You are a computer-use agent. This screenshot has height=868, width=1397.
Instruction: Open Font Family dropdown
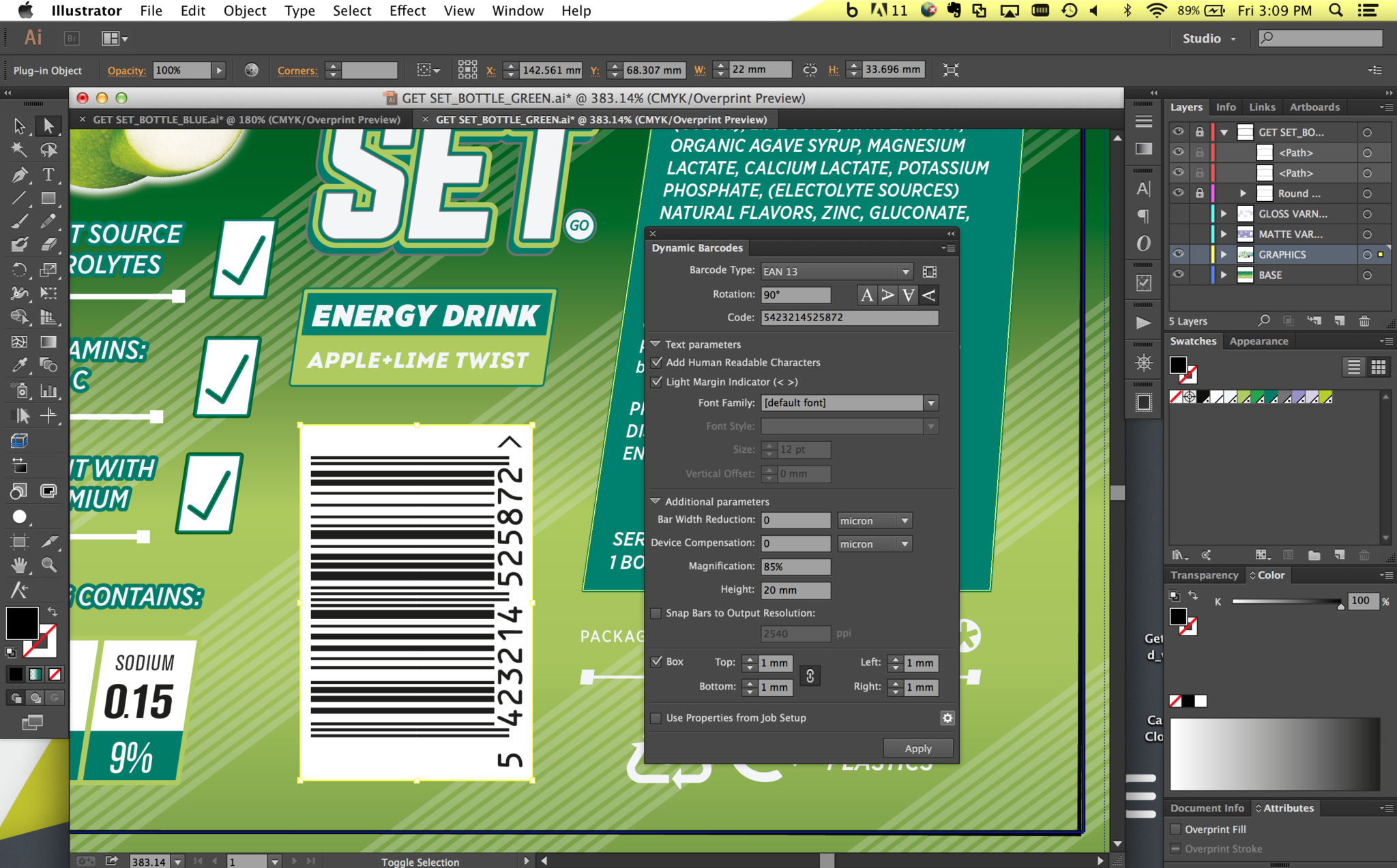pos(930,404)
